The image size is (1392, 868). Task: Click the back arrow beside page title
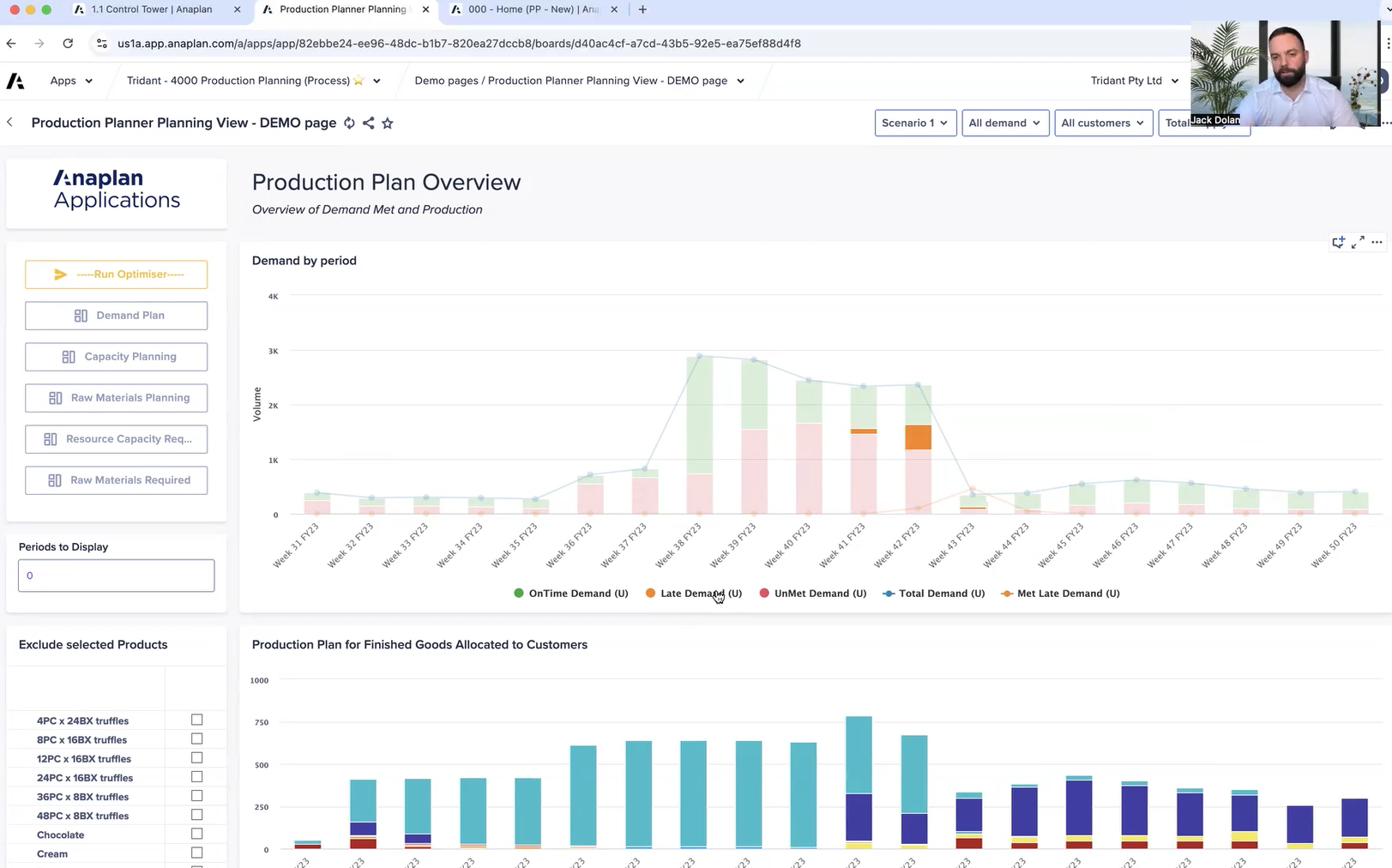[x=10, y=123]
